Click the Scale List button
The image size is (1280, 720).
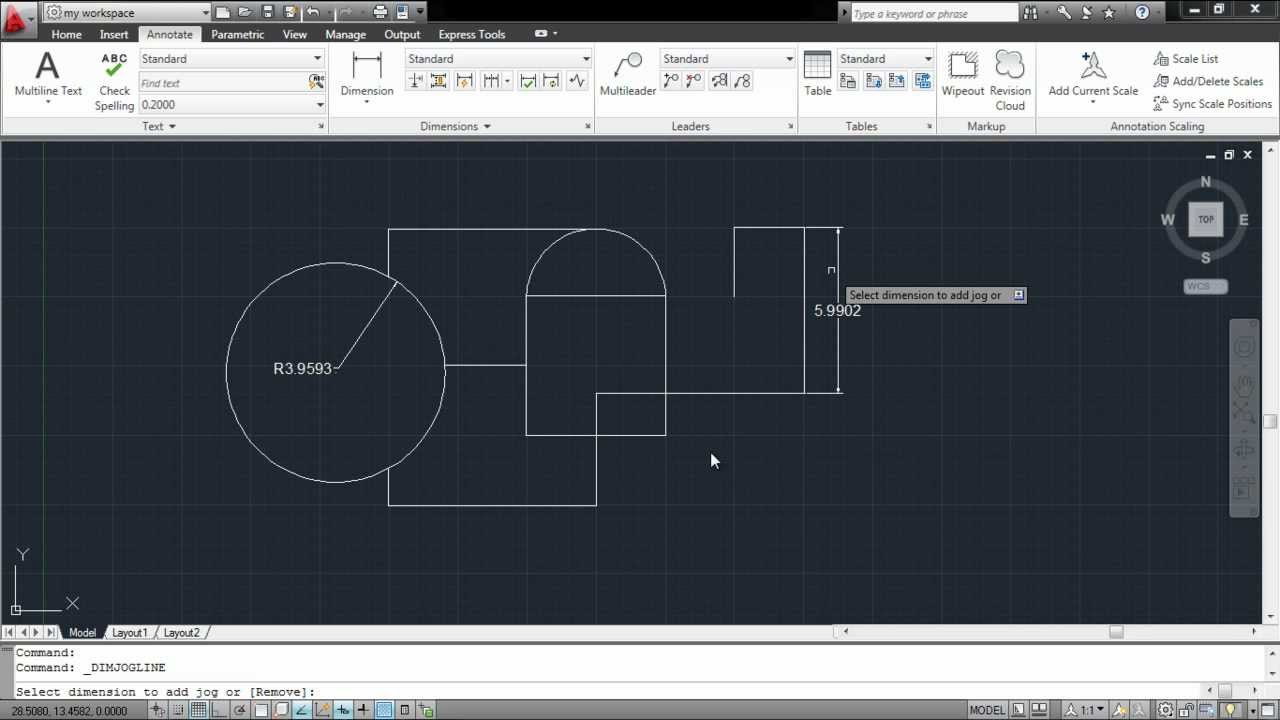1186,59
